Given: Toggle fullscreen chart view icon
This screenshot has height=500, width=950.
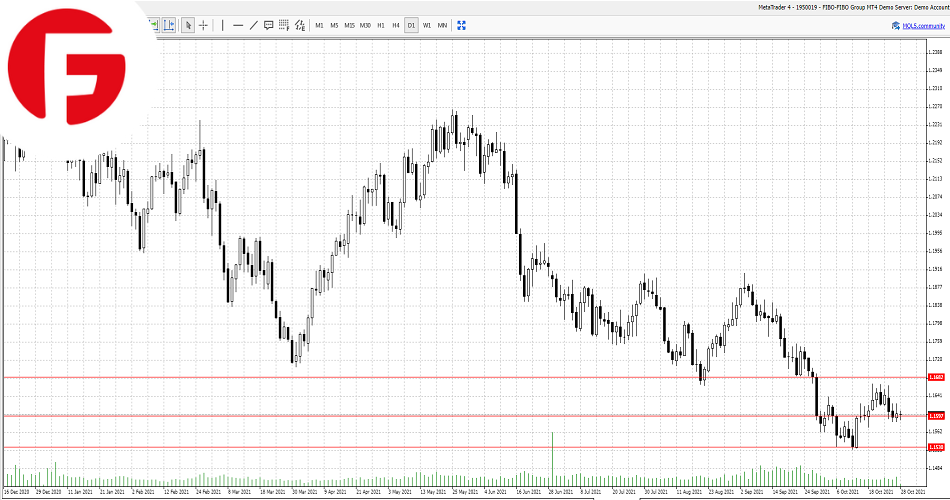Looking at the screenshot, I should click(461, 25).
